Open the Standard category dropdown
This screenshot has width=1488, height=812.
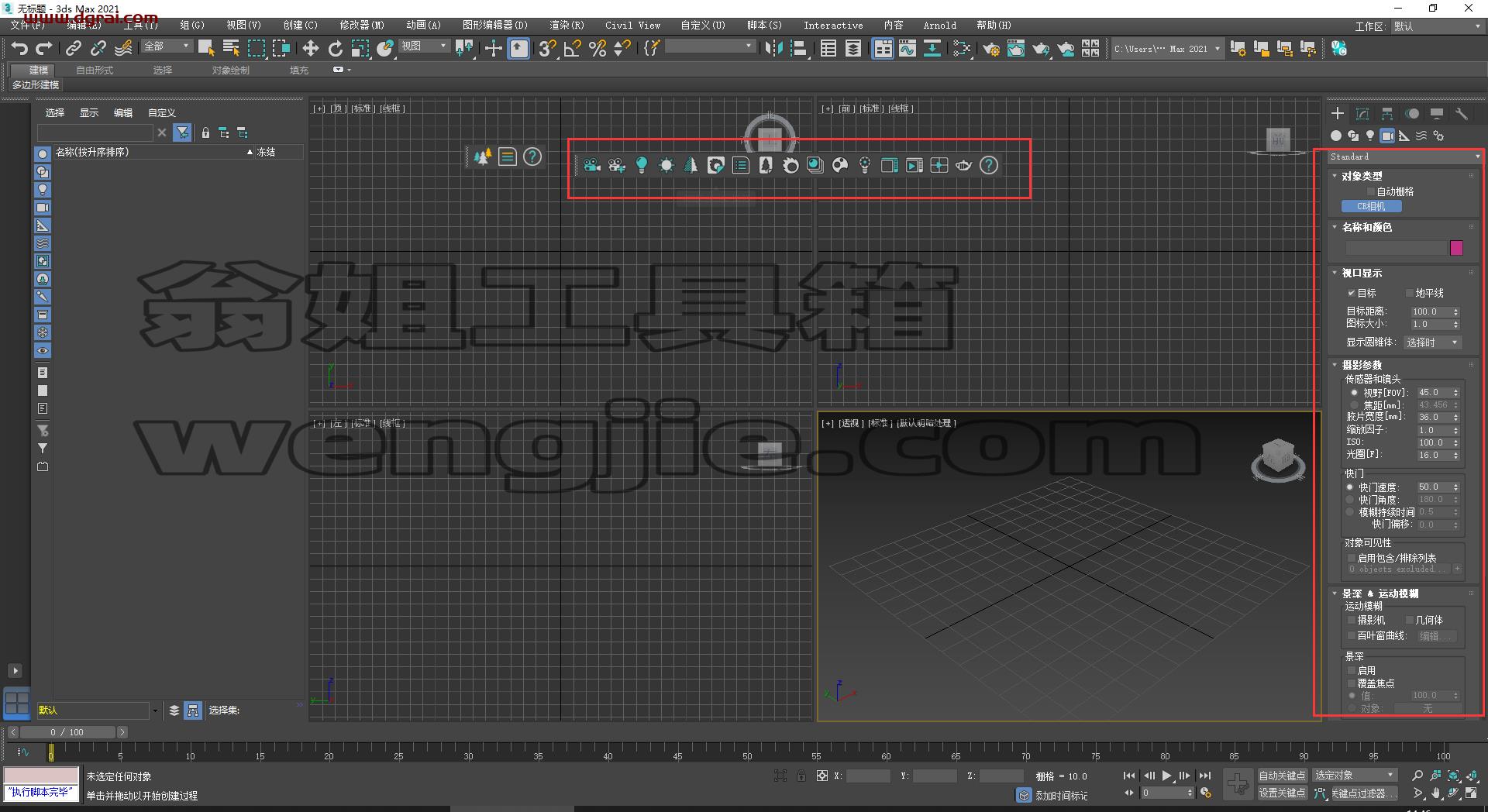(1404, 157)
